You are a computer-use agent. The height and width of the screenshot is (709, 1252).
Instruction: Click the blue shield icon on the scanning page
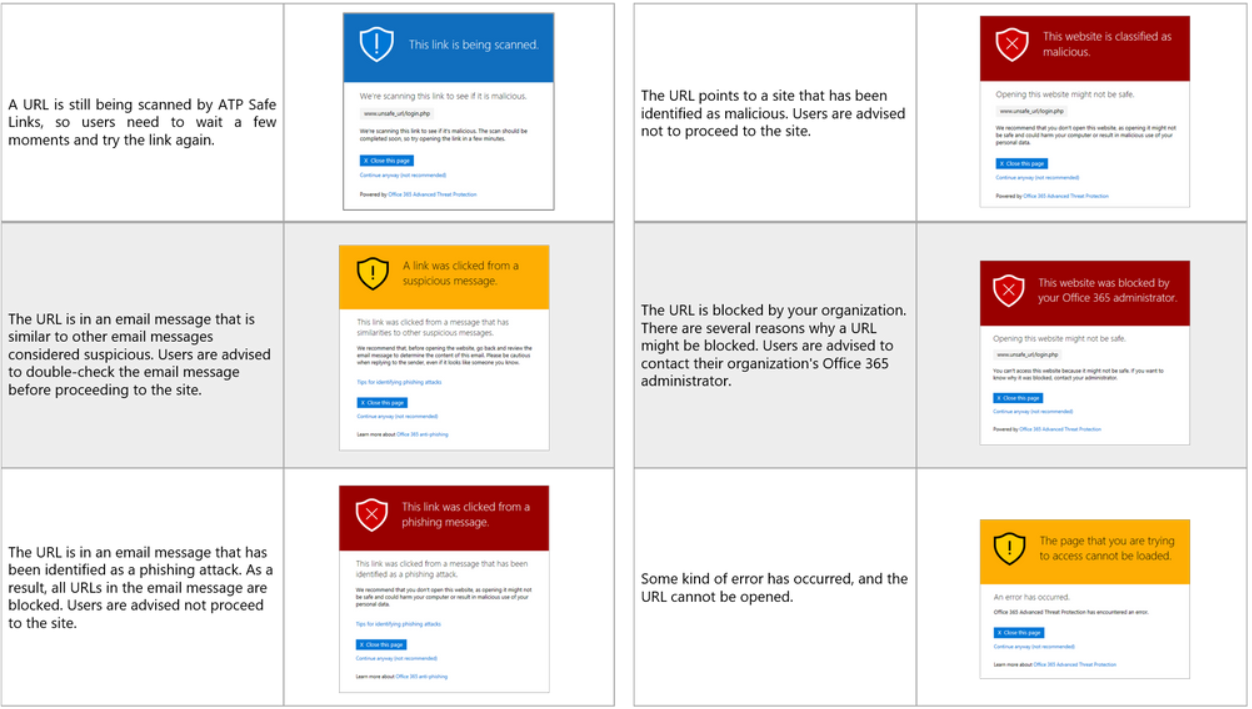coord(375,45)
